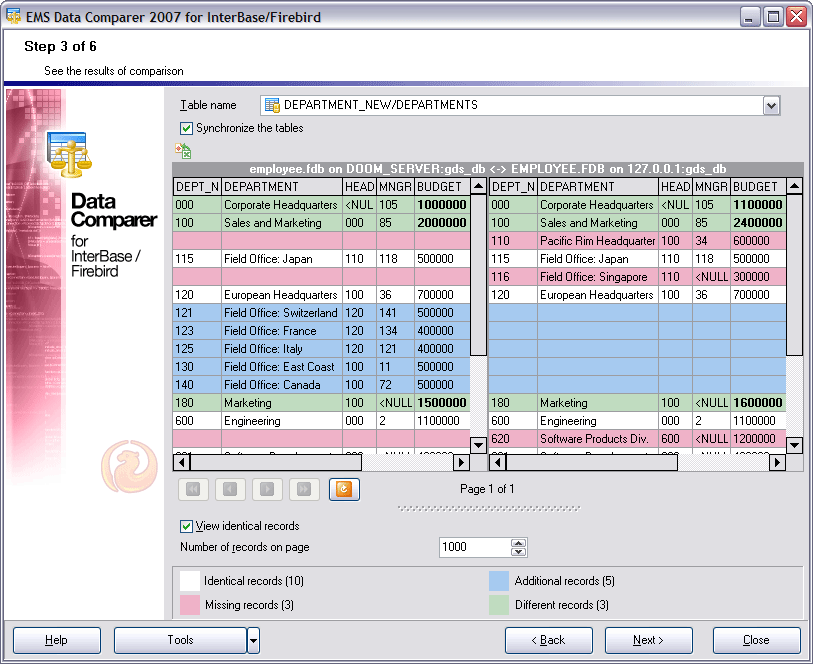
Task: Go to last page navigation button
Action: tap(304, 489)
